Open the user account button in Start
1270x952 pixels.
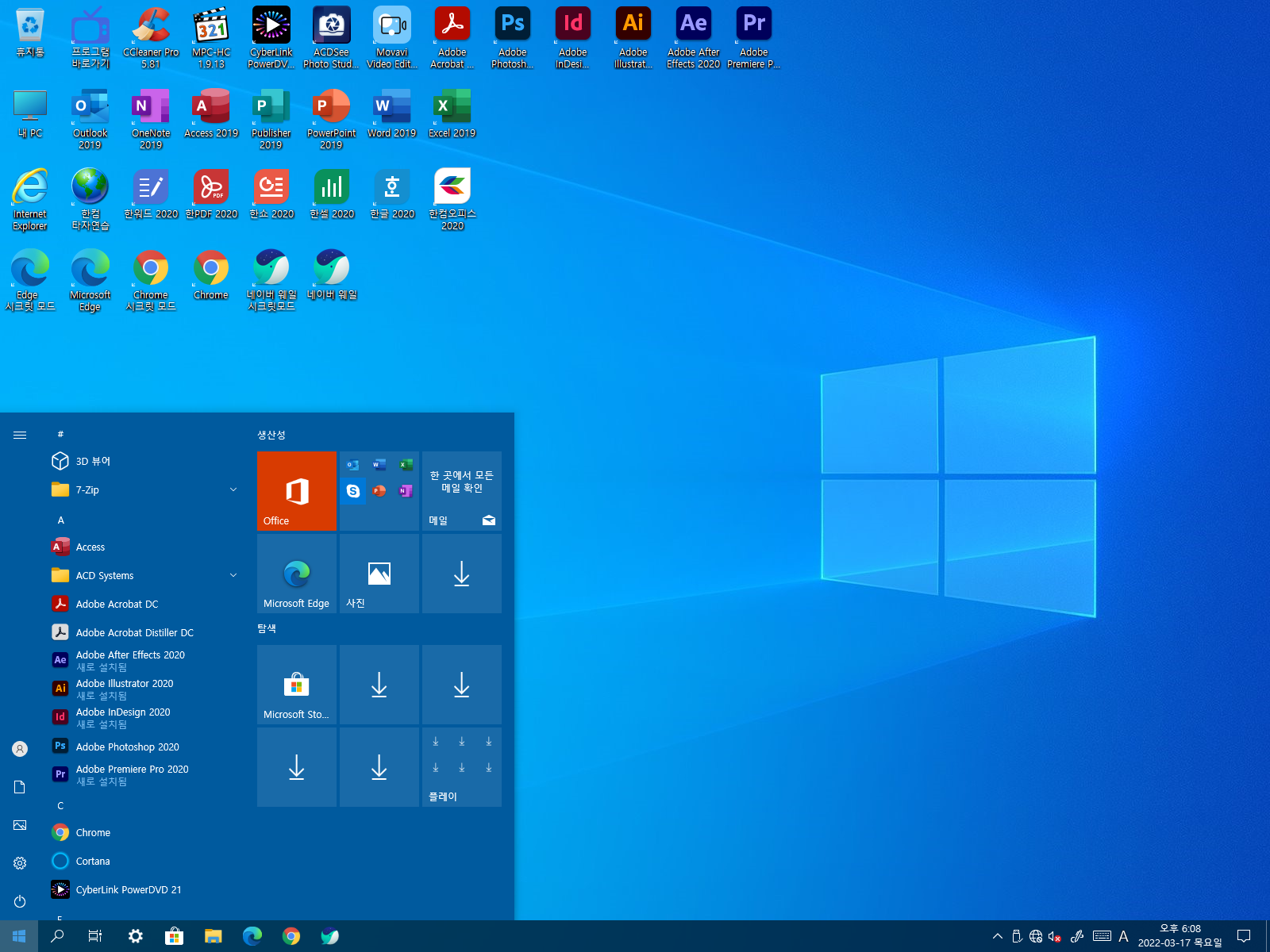click(x=20, y=749)
